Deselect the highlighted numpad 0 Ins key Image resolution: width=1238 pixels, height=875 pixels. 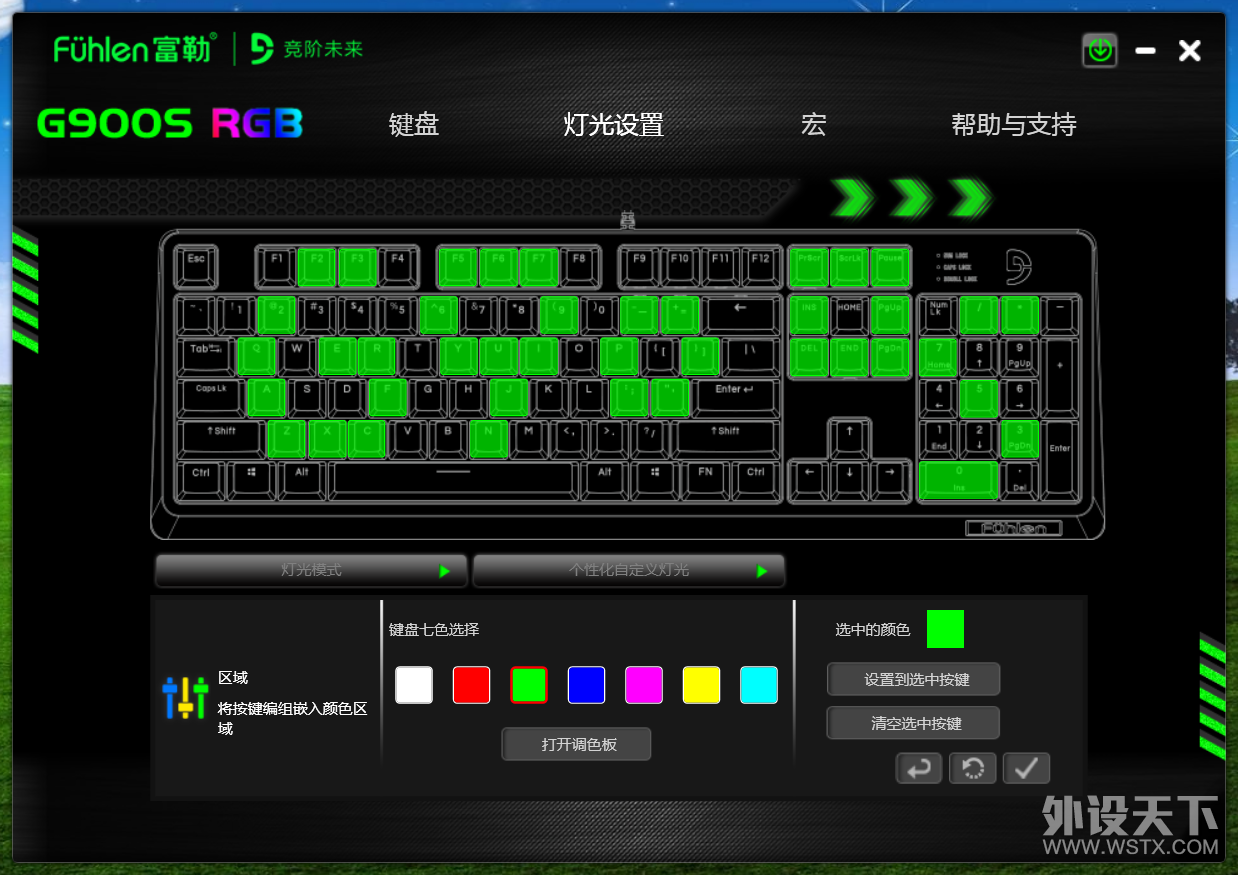pos(959,478)
